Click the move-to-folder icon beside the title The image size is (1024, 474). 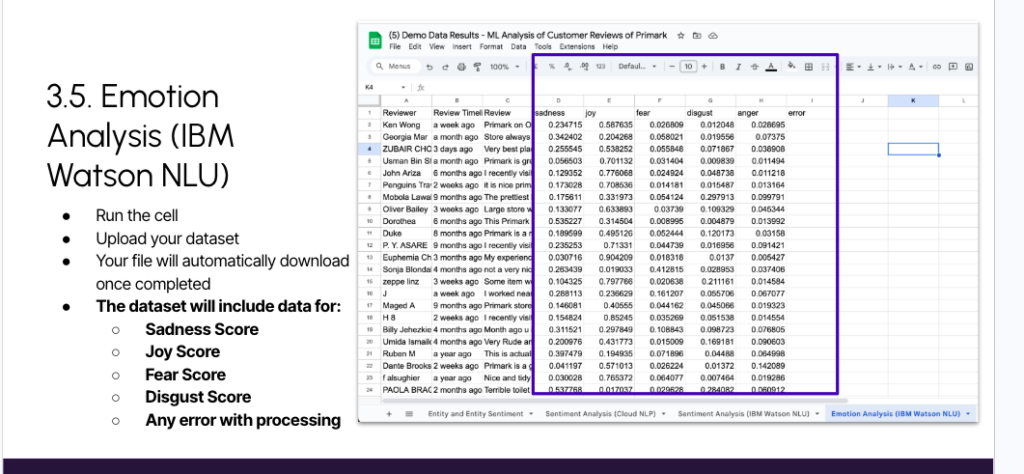[697, 35]
